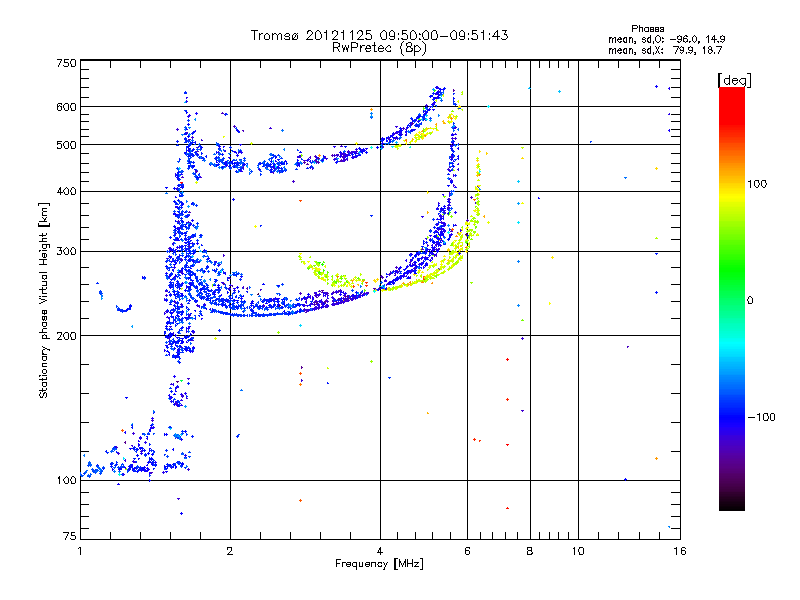Click the x-axis tick label '6'
This screenshot has height=600, width=800.
(467, 551)
